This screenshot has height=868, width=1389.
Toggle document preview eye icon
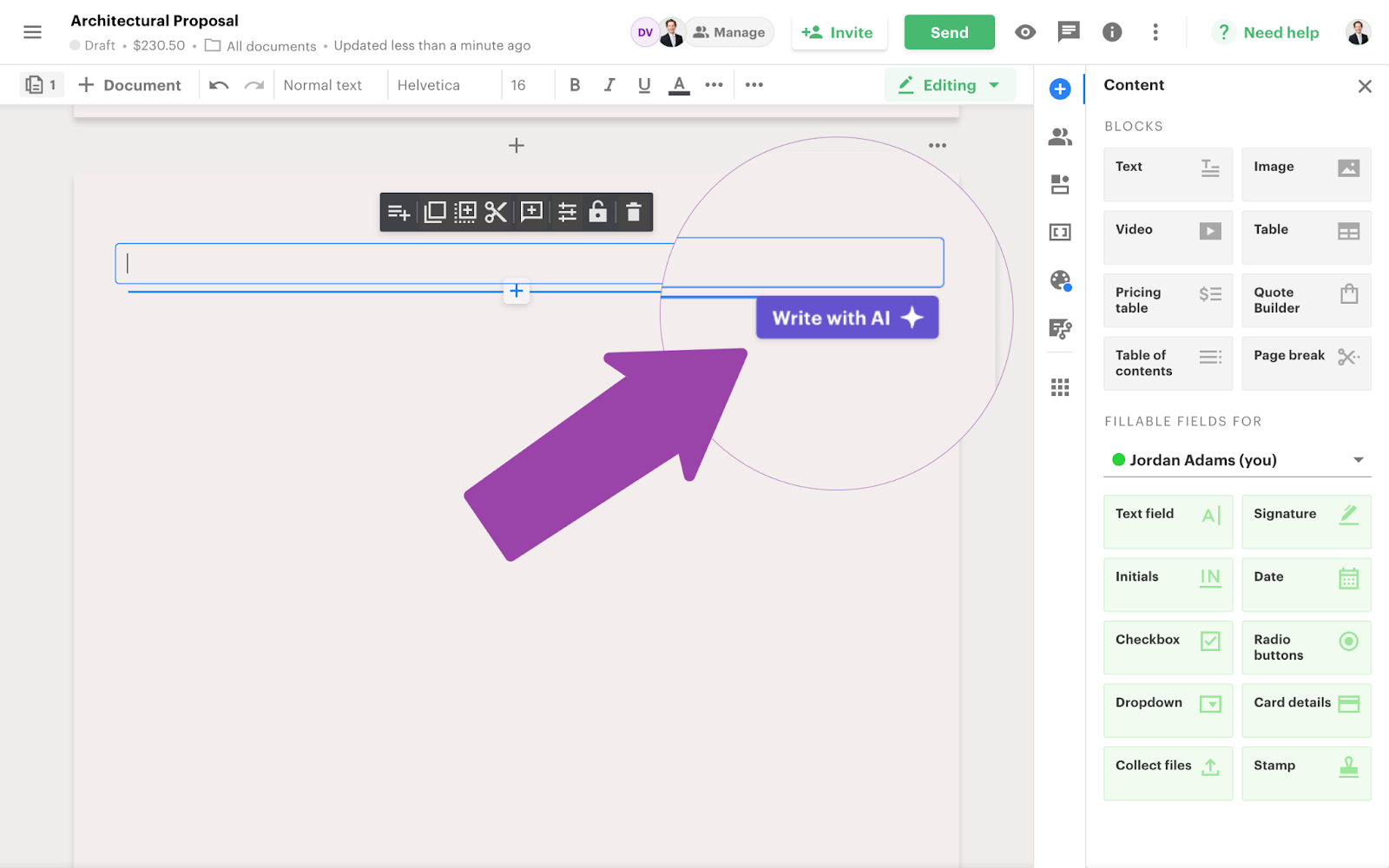click(x=1025, y=32)
